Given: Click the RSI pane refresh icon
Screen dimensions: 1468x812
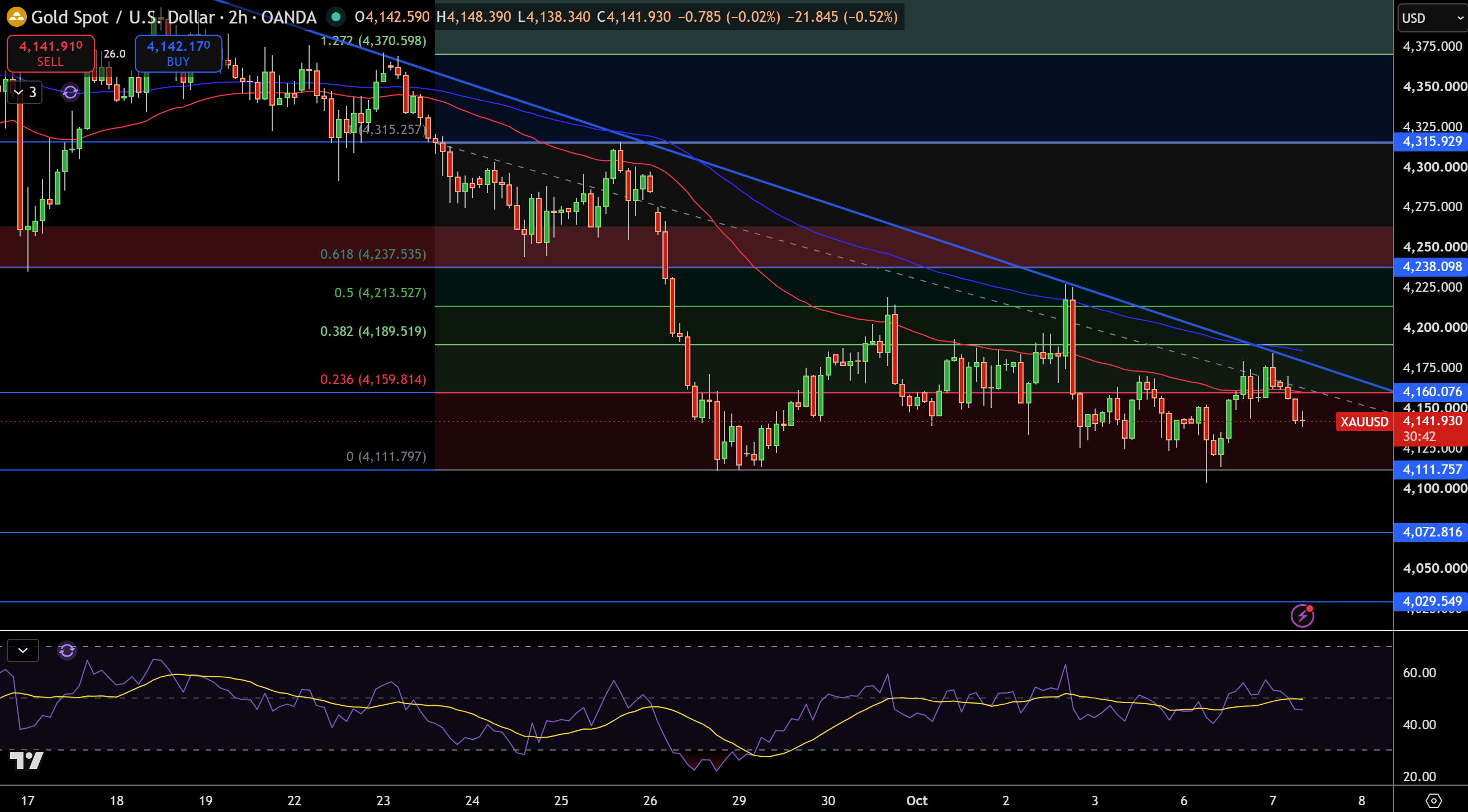Looking at the screenshot, I should 67,650.
